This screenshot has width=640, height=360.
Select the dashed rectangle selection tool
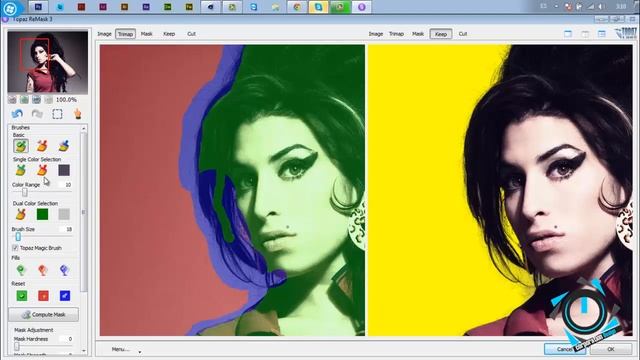pyautogui.click(x=57, y=114)
